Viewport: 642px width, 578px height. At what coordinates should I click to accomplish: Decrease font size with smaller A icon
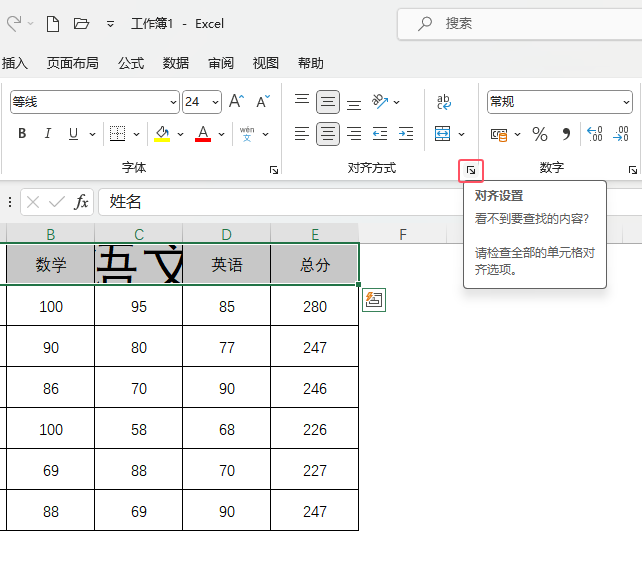263,101
